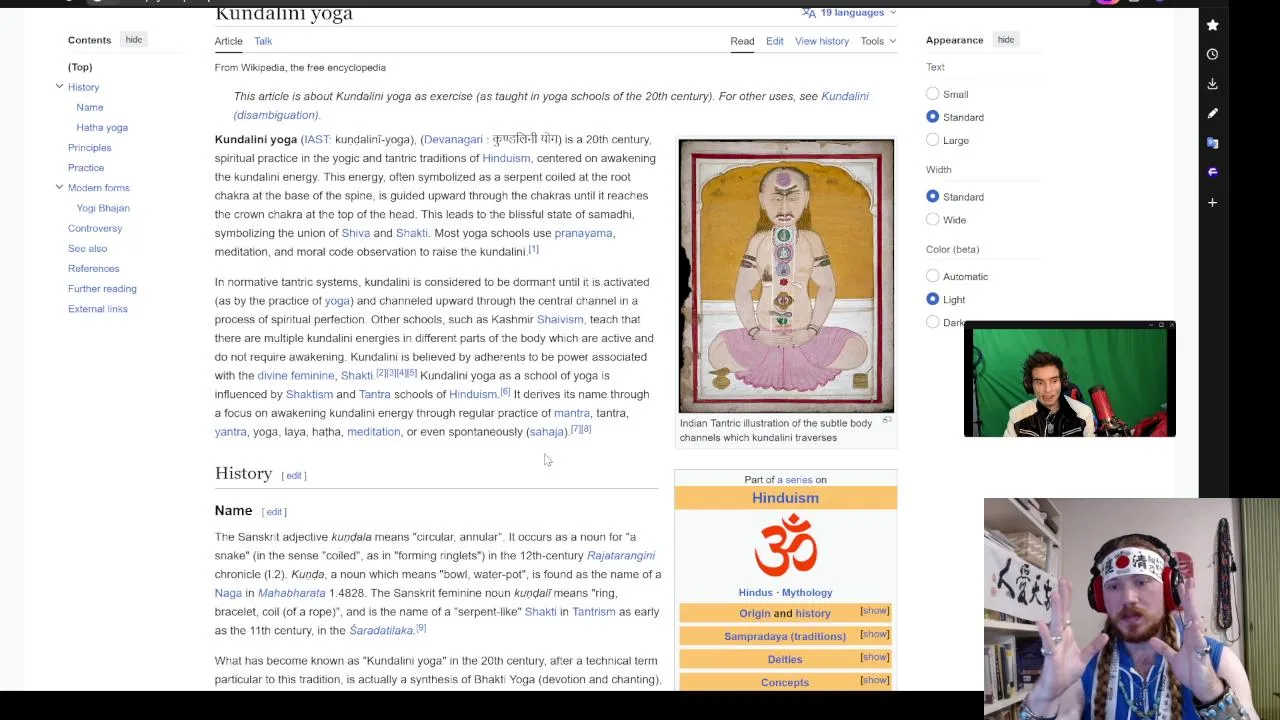
Task: Click the pencil notes sidebar icon
Action: pyautogui.click(x=1212, y=113)
